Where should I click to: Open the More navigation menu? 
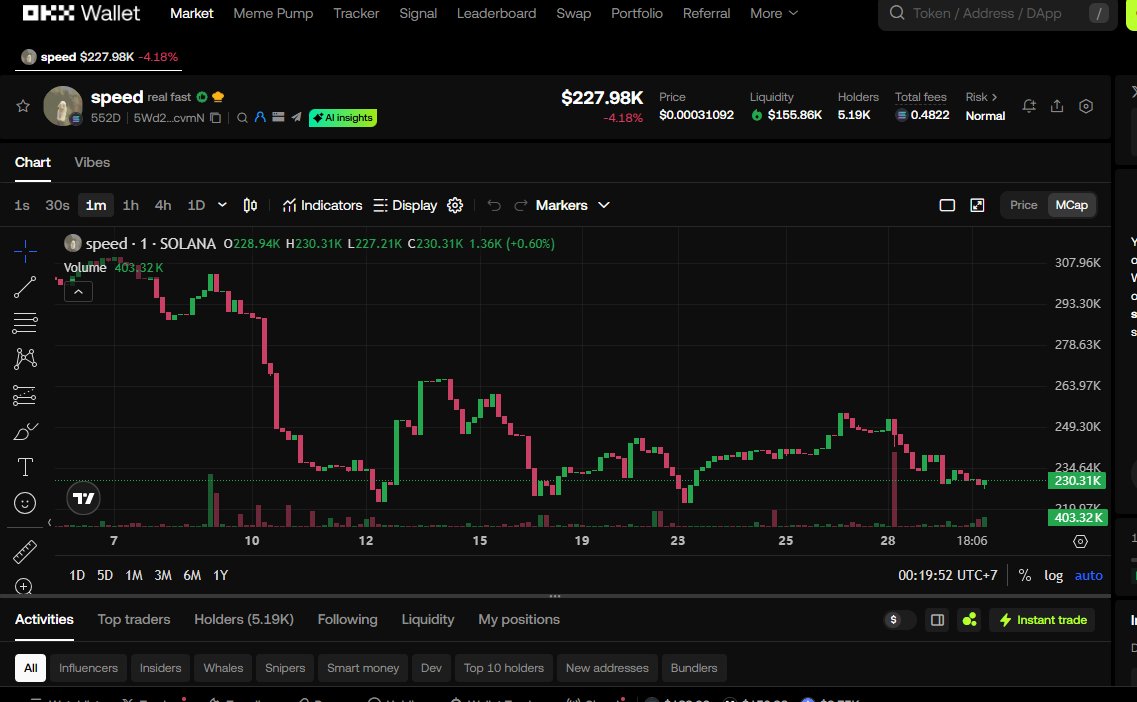click(772, 13)
